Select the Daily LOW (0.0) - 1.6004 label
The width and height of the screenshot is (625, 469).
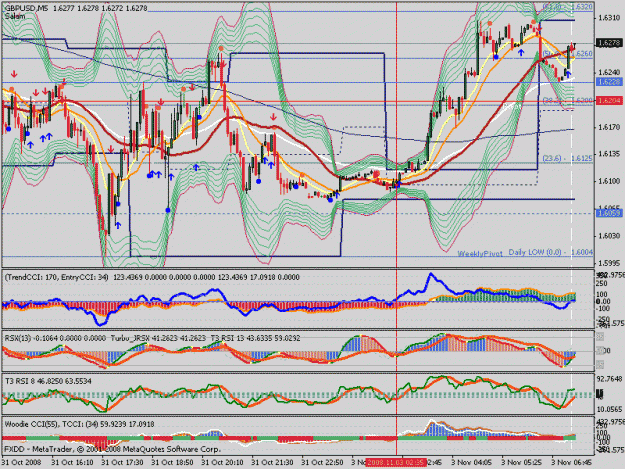click(x=550, y=253)
